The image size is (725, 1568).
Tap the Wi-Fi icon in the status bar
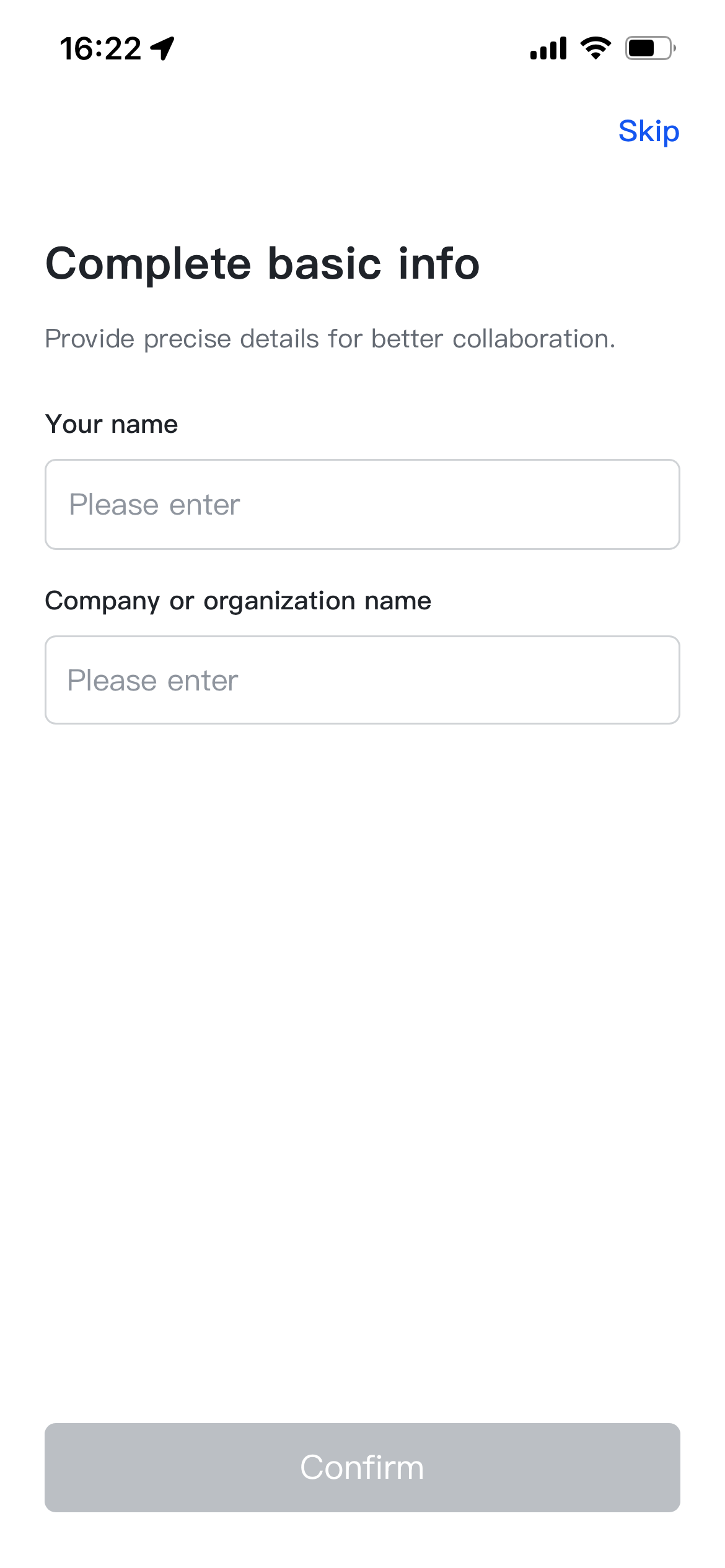(594, 48)
